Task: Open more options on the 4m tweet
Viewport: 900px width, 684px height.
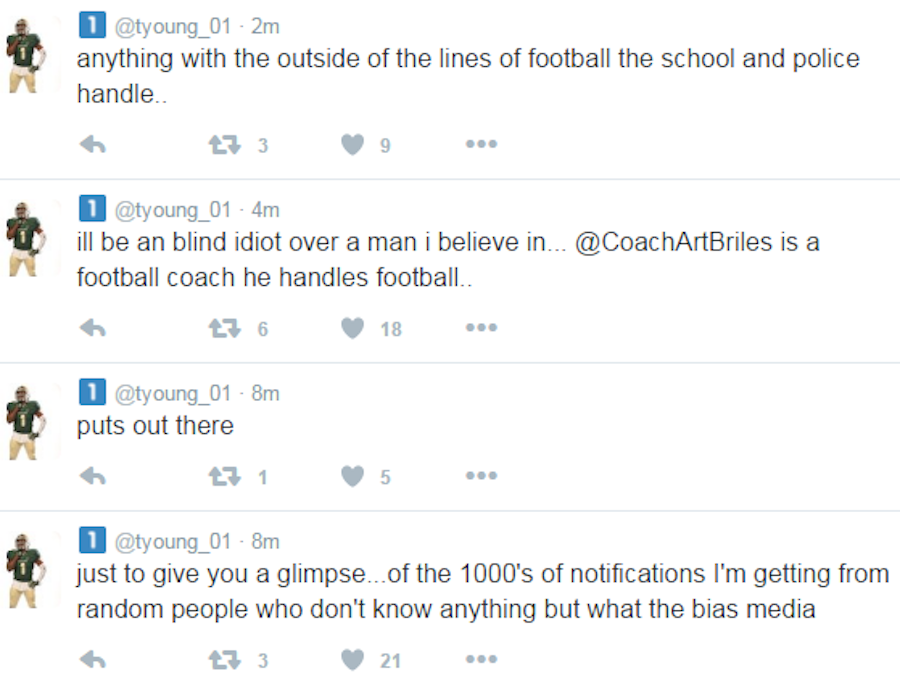Action: pyautogui.click(x=481, y=328)
